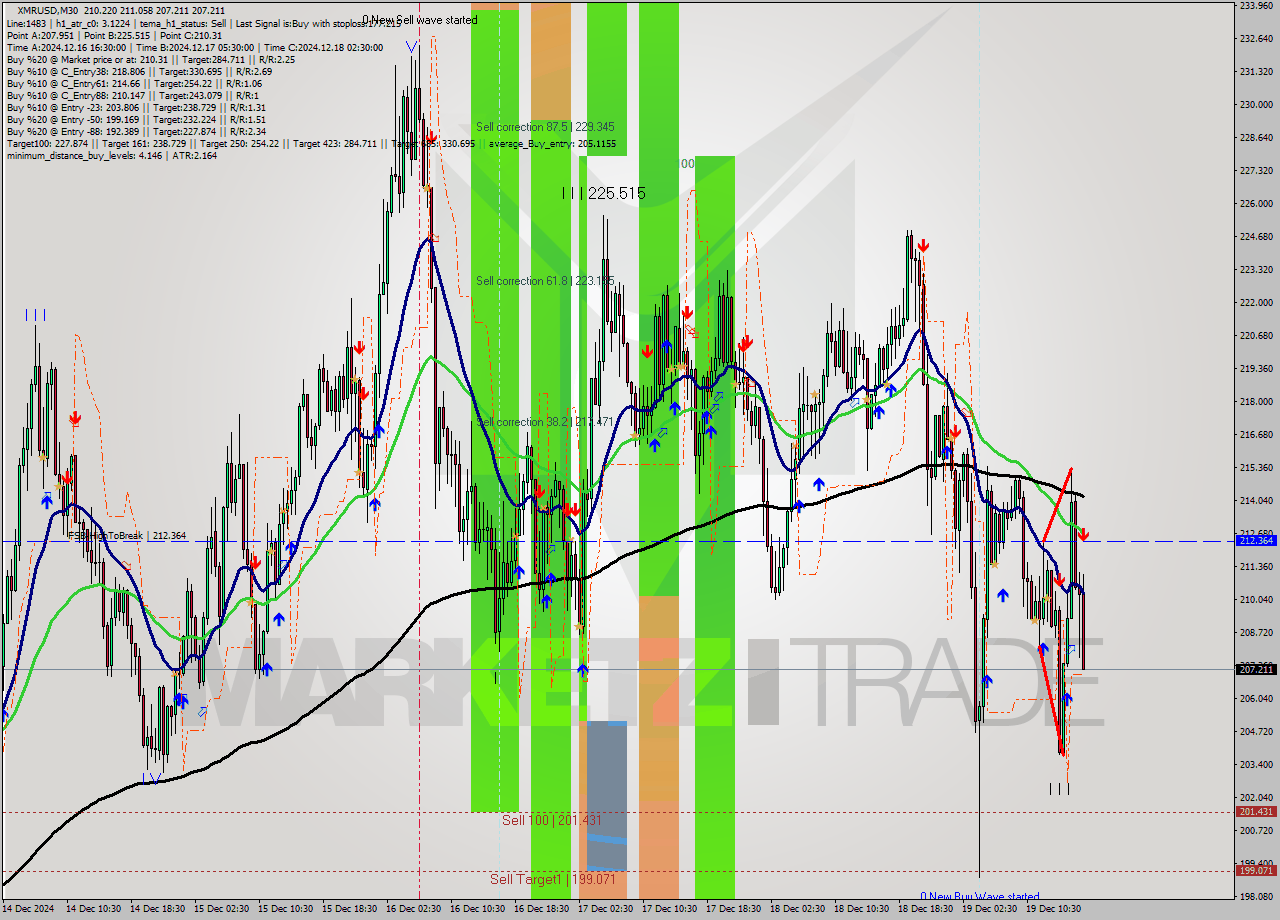Click the 222.000 price axis value

[1256, 302]
